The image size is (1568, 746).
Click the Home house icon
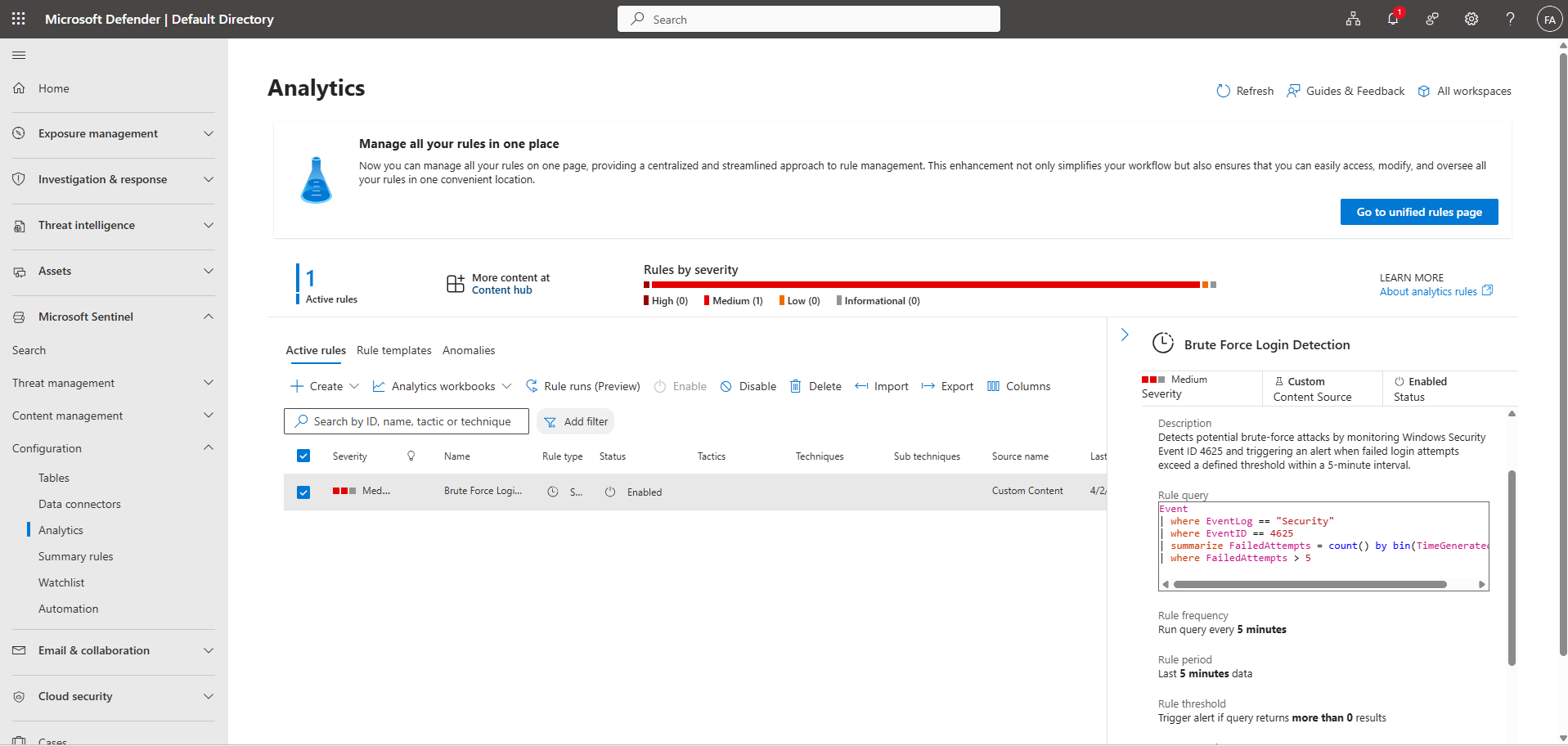pyautogui.click(x=19, y=88)
